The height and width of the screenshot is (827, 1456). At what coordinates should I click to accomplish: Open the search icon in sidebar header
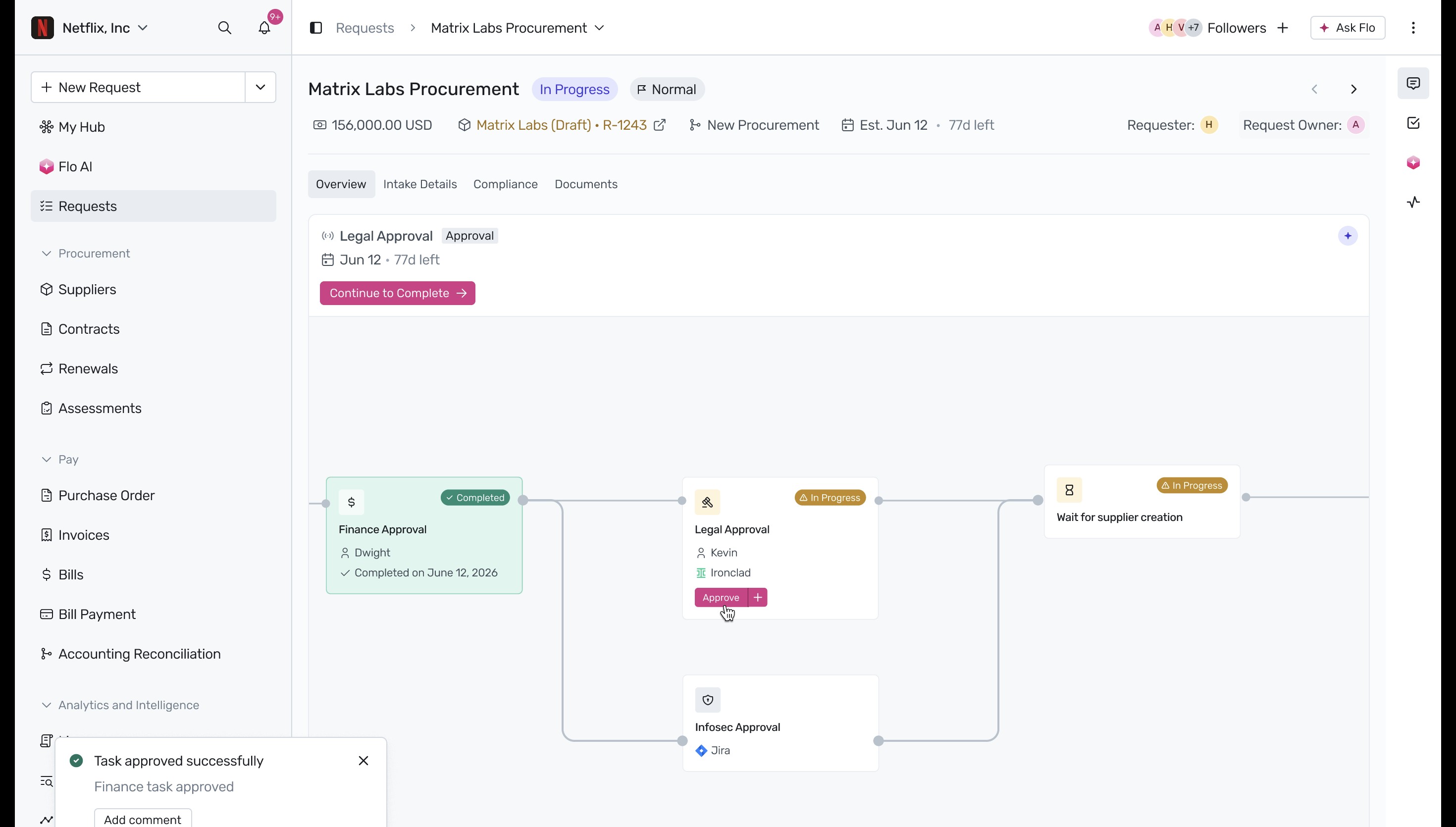click(225, 28)
